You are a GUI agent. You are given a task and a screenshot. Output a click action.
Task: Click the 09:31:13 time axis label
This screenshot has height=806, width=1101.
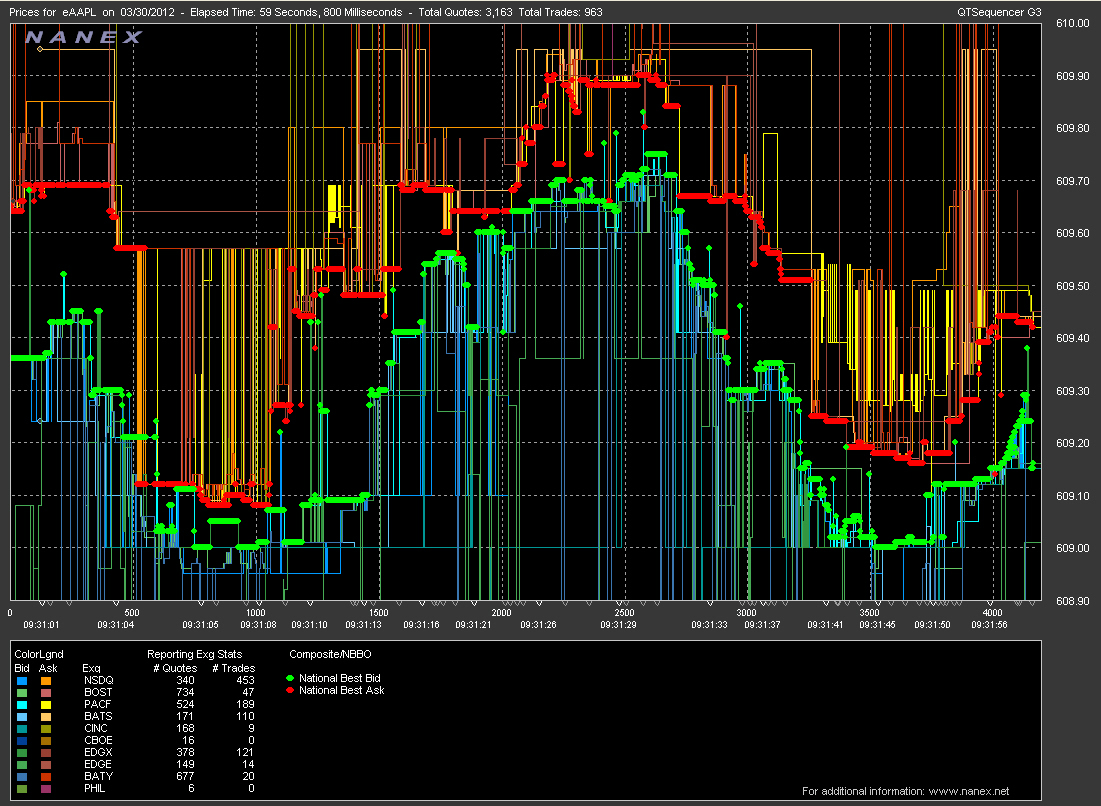pos(364,624)
